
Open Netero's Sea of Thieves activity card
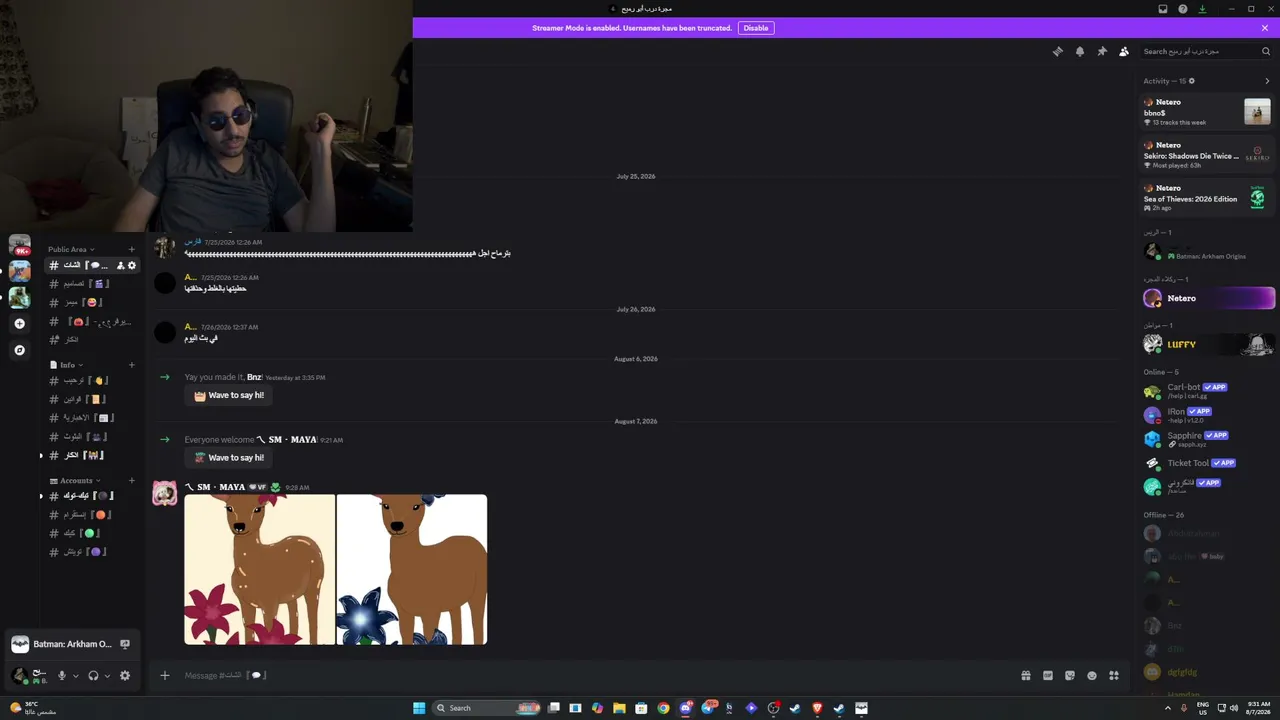point(1208,198)
